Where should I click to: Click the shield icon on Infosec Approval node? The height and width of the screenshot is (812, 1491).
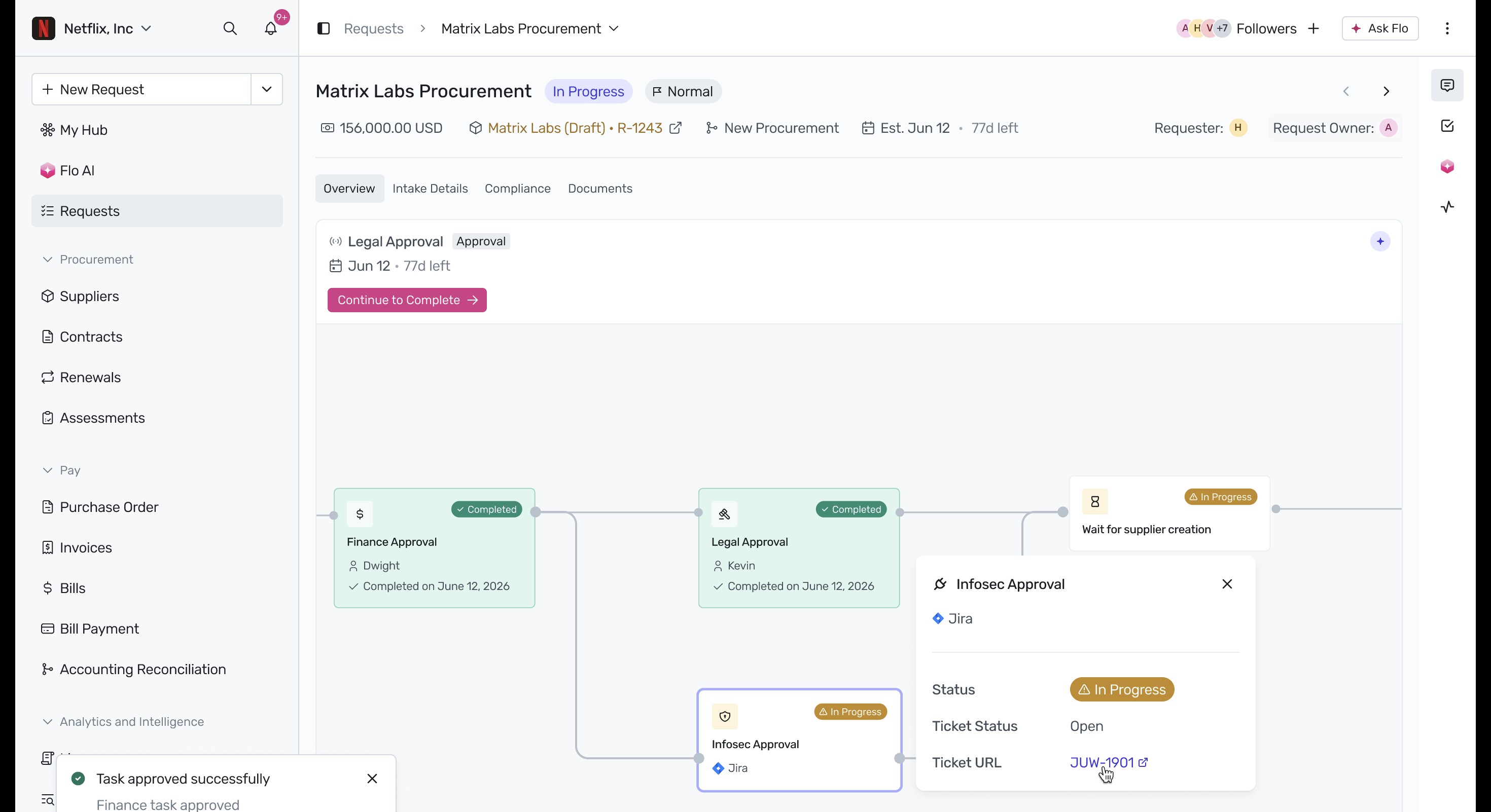tap(725, 716)
